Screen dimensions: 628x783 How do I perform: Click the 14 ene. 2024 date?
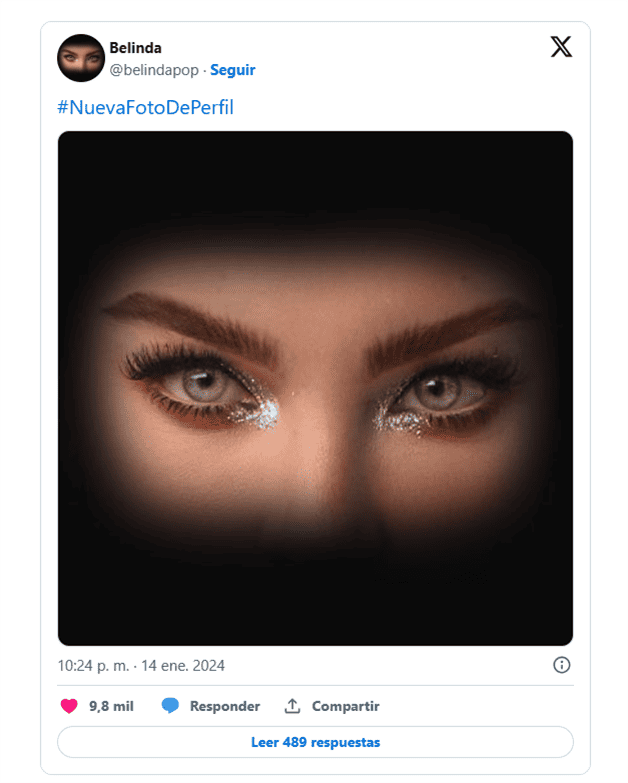pyautogui.click(x=183, y=665)
